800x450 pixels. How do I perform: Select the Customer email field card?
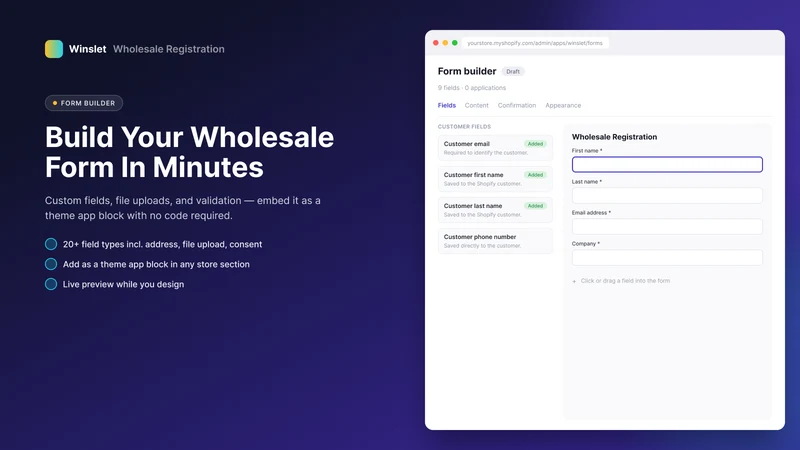[x=495, y=148]
